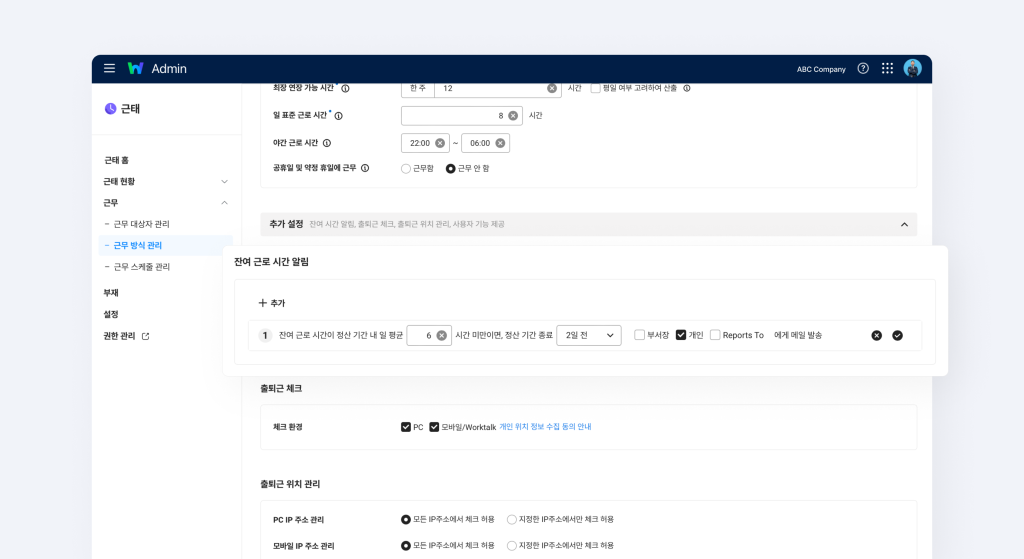This screenshot has height=559, width=1024.
Task: Show info tooltip for 공휴일 및 약정 휴일에 근무
Action: (365, 168)
